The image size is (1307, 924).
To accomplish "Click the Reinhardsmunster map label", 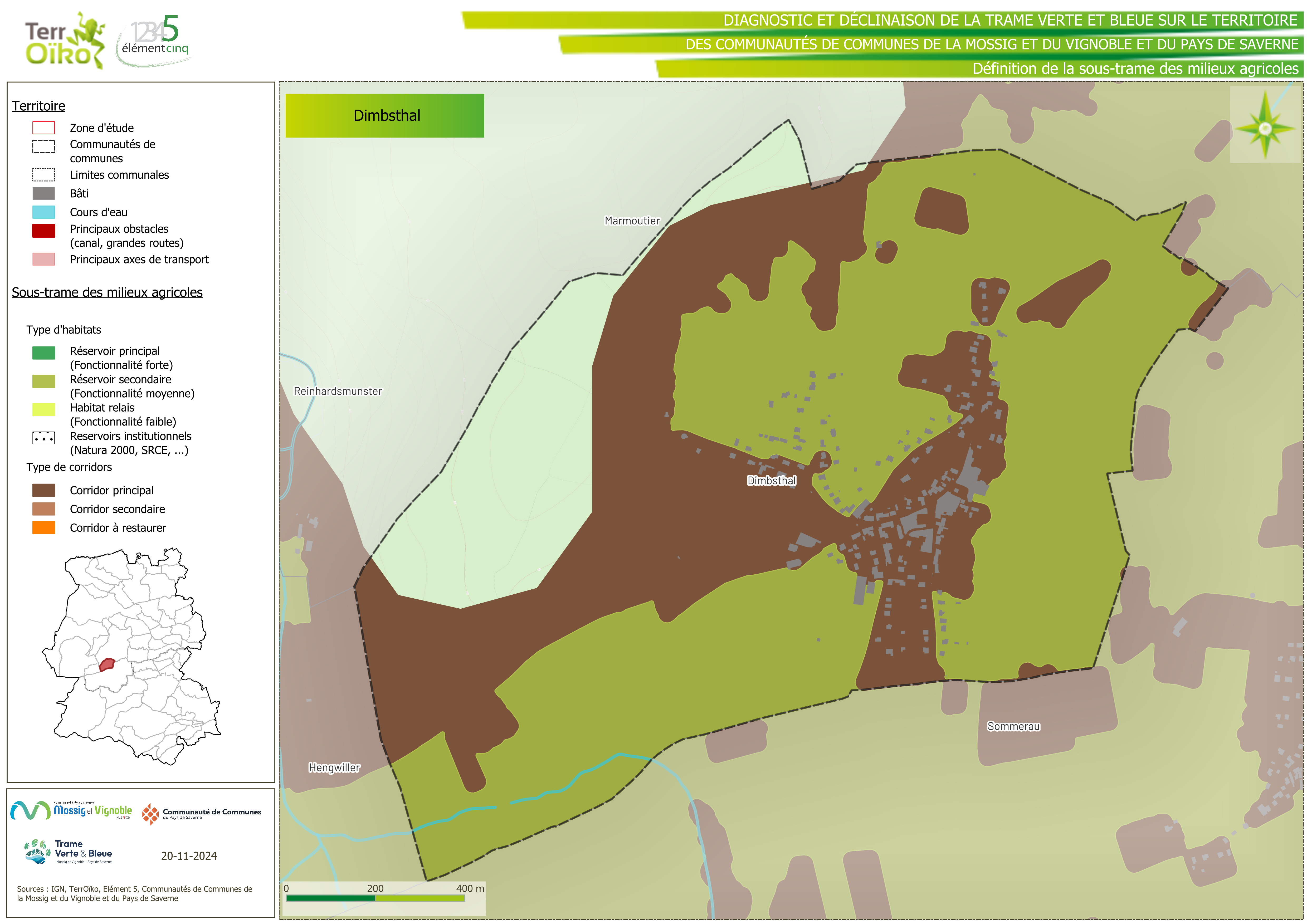I will coord(338,391).
